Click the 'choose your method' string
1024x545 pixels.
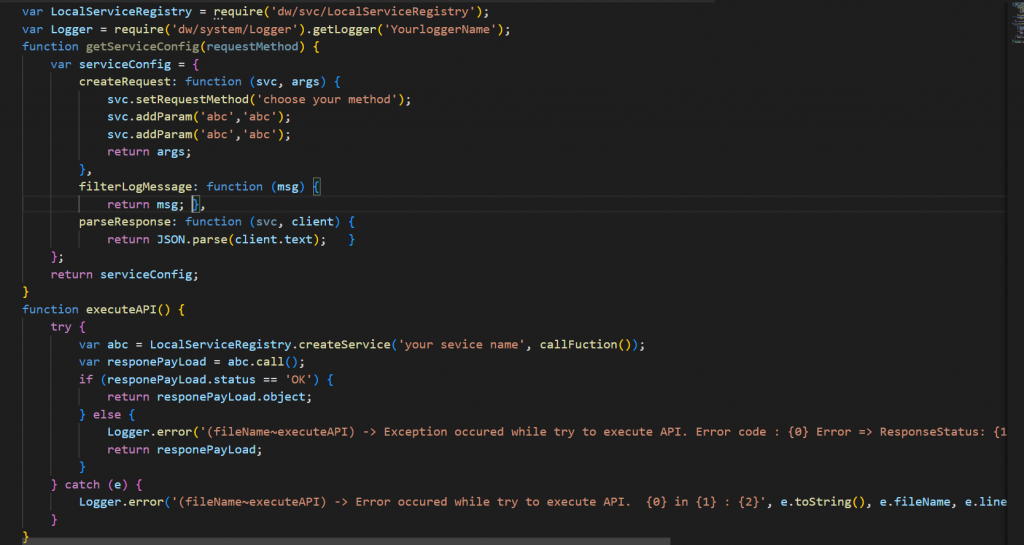(327, 99)
